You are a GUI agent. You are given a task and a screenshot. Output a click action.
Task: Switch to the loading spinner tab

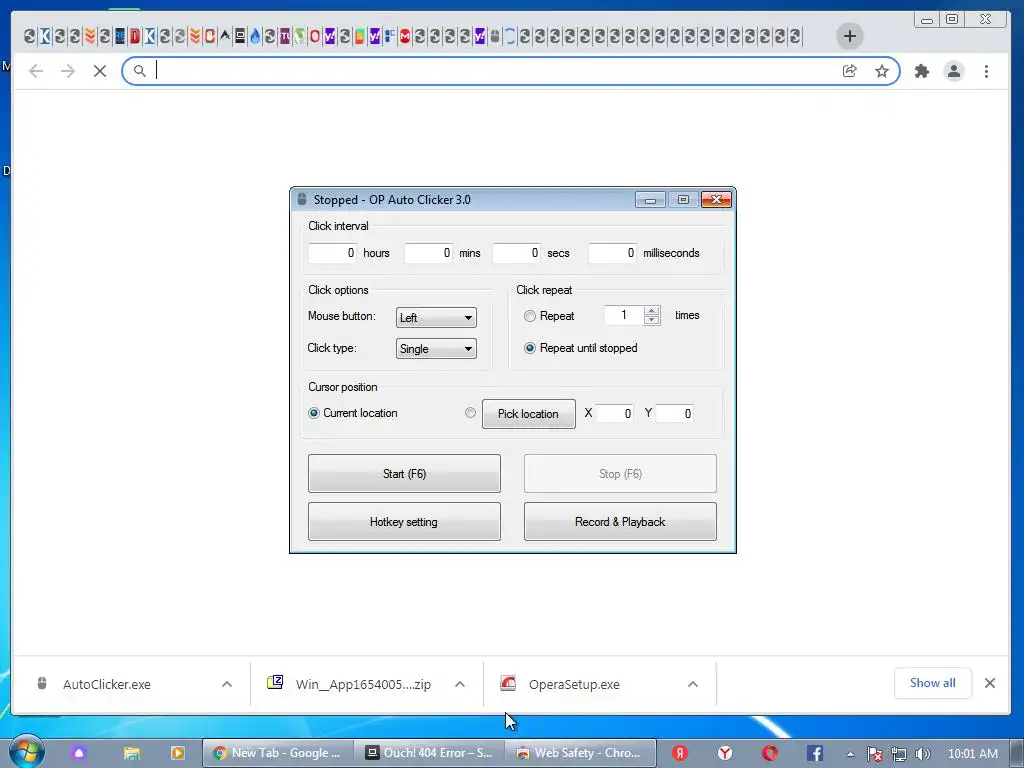pos(510,36)
